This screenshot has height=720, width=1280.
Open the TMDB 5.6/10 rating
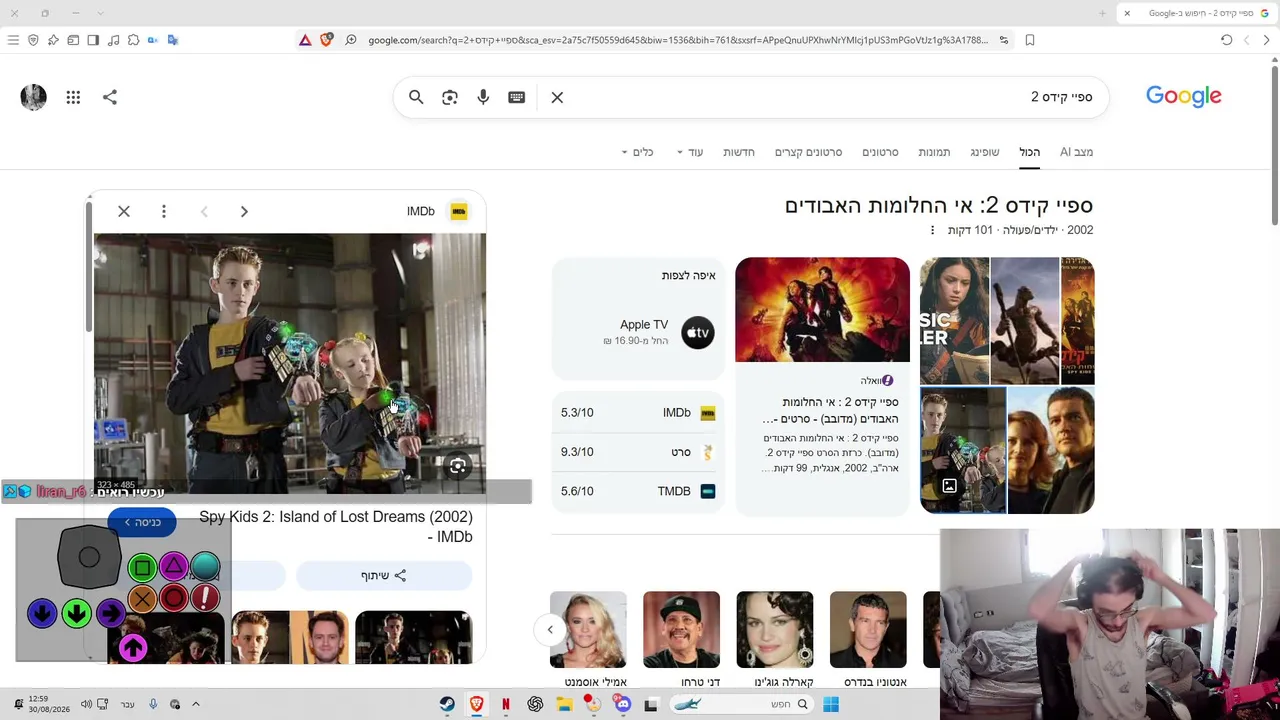tap(638, 491)
